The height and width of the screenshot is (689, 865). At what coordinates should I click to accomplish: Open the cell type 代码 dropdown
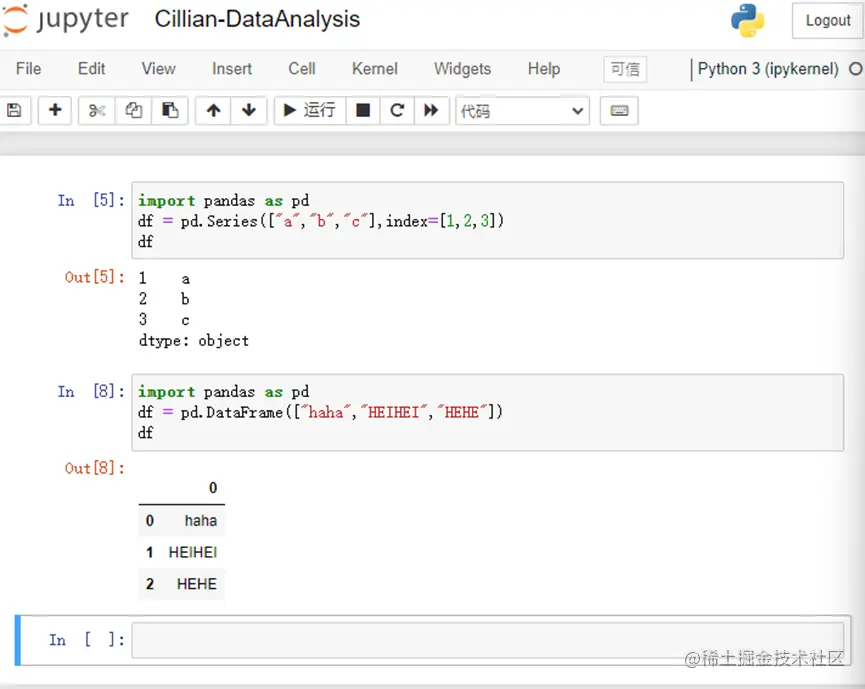pyautogui.click(x=522, y=111)
